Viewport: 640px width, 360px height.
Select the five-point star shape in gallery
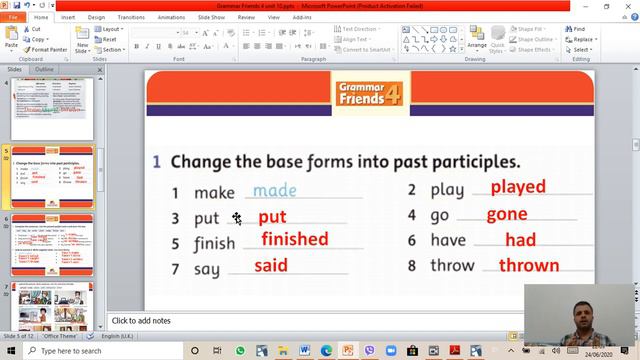[453, 49]
